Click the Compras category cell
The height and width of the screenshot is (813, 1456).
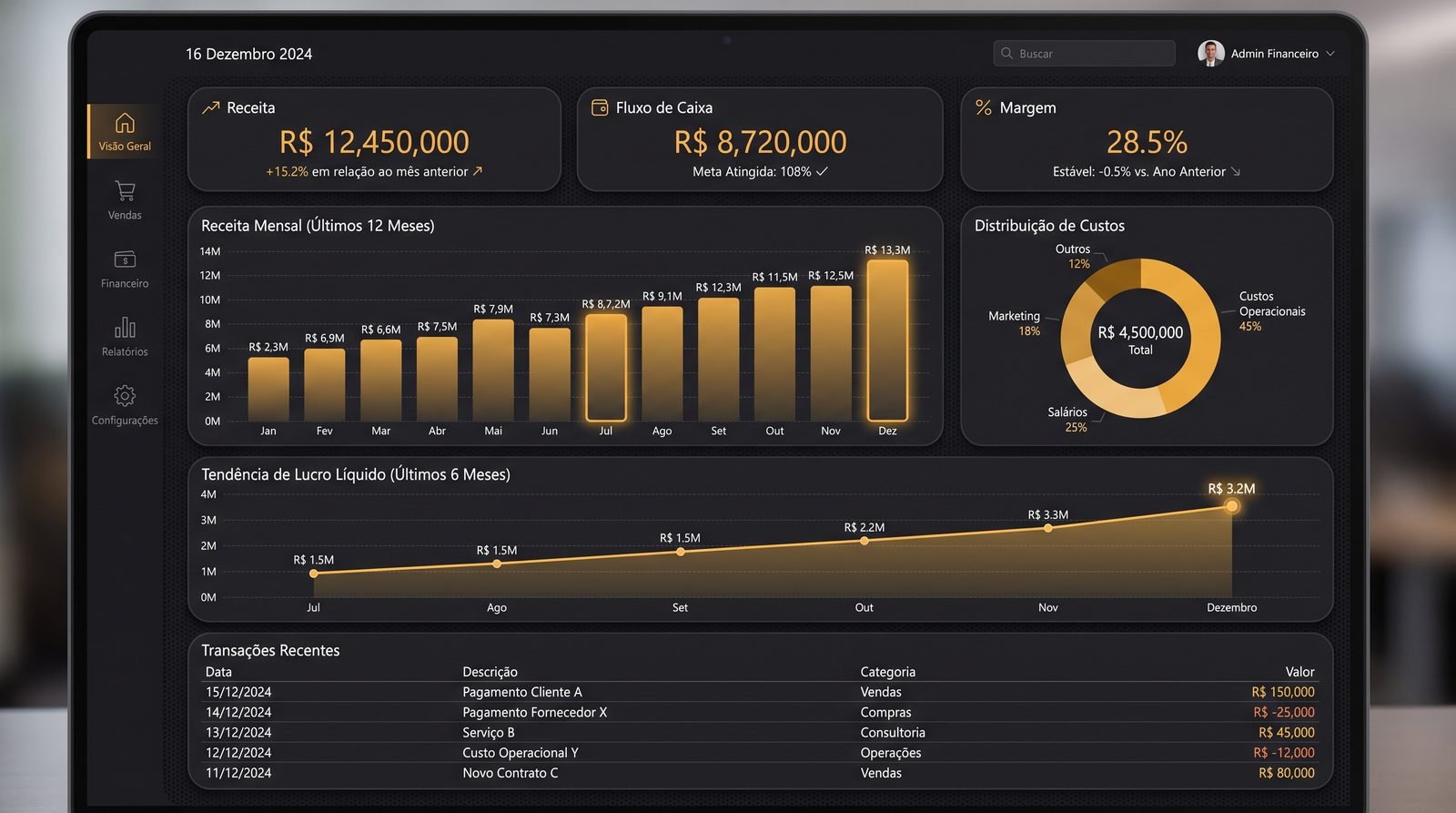(885, 712)
